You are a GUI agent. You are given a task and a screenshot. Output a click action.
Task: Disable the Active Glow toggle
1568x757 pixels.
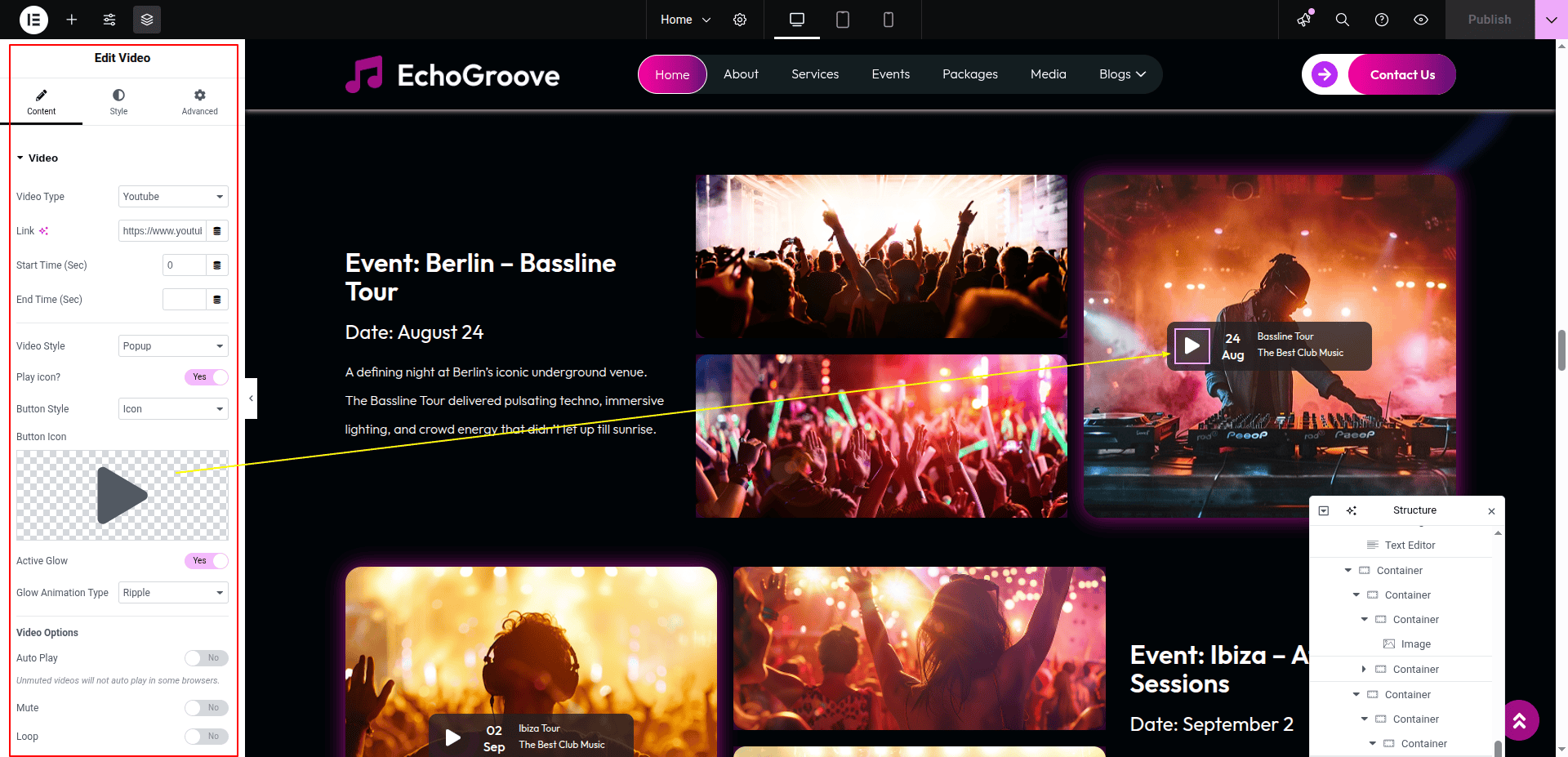coord(206,561)
